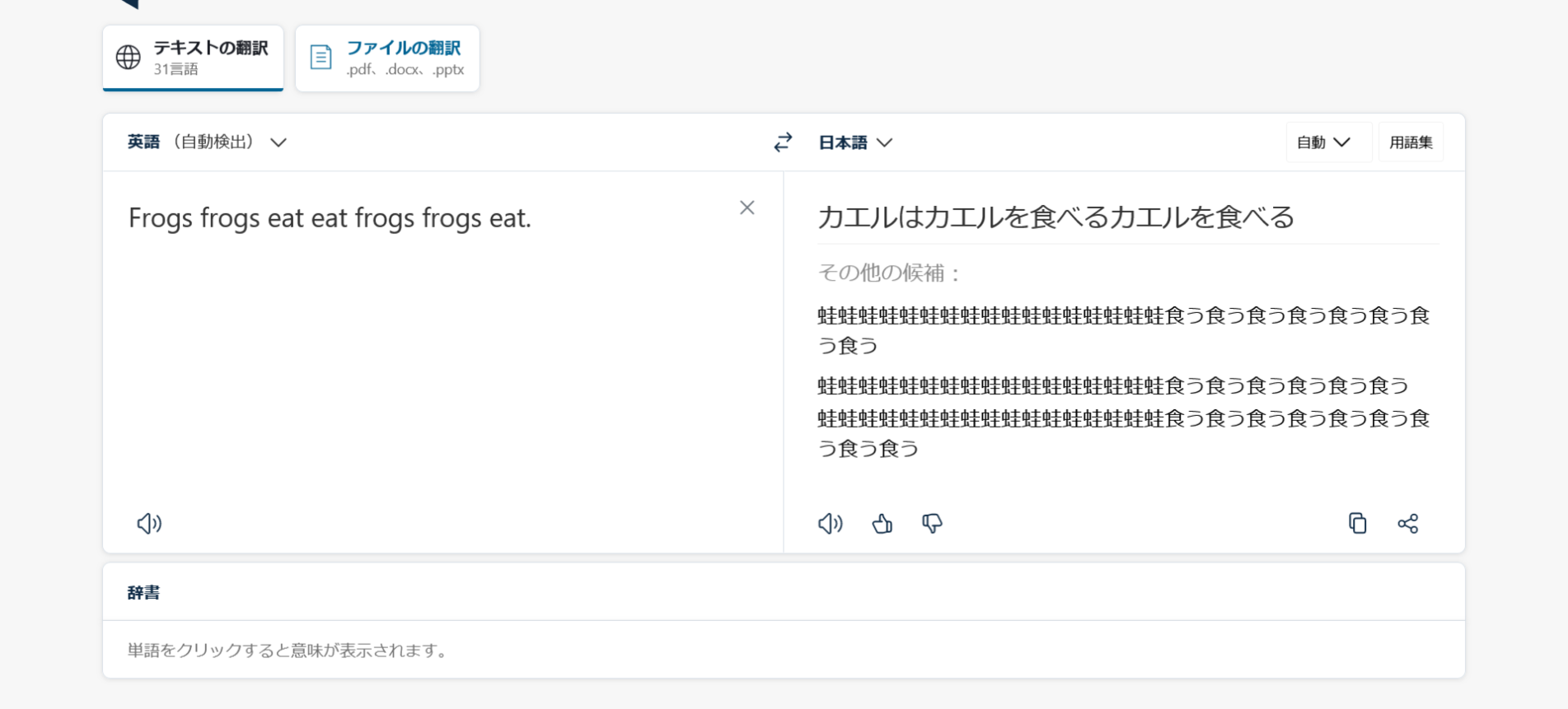This screenshot has width=1568, height=709.
Task: Click the globe icon for text translation
Action: (129, 58)
